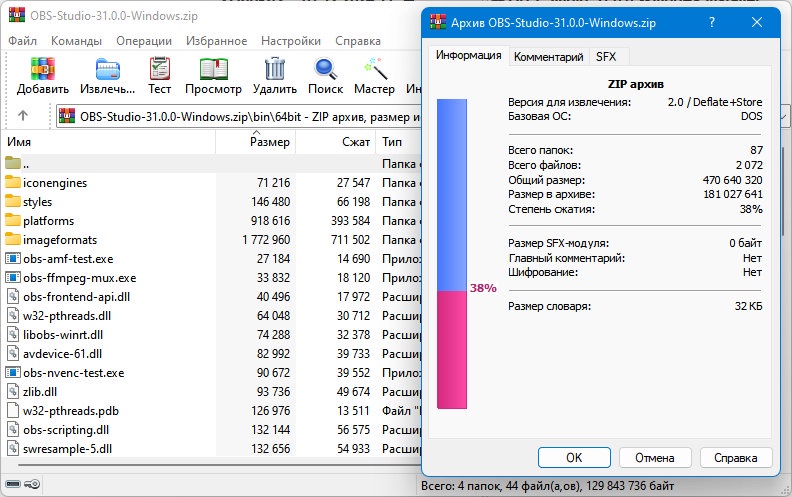Click the archive path address field
This screenshot has height=497, width=792.
238,116
